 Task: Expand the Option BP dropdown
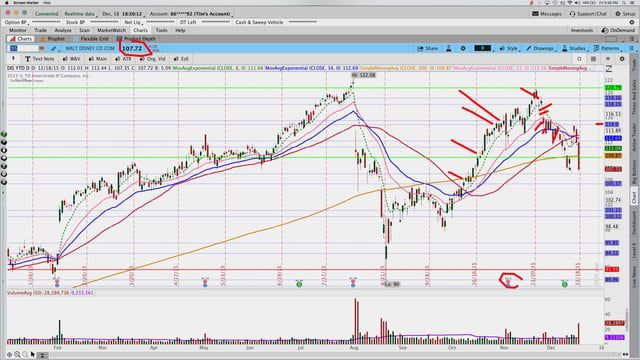point(17,22)
